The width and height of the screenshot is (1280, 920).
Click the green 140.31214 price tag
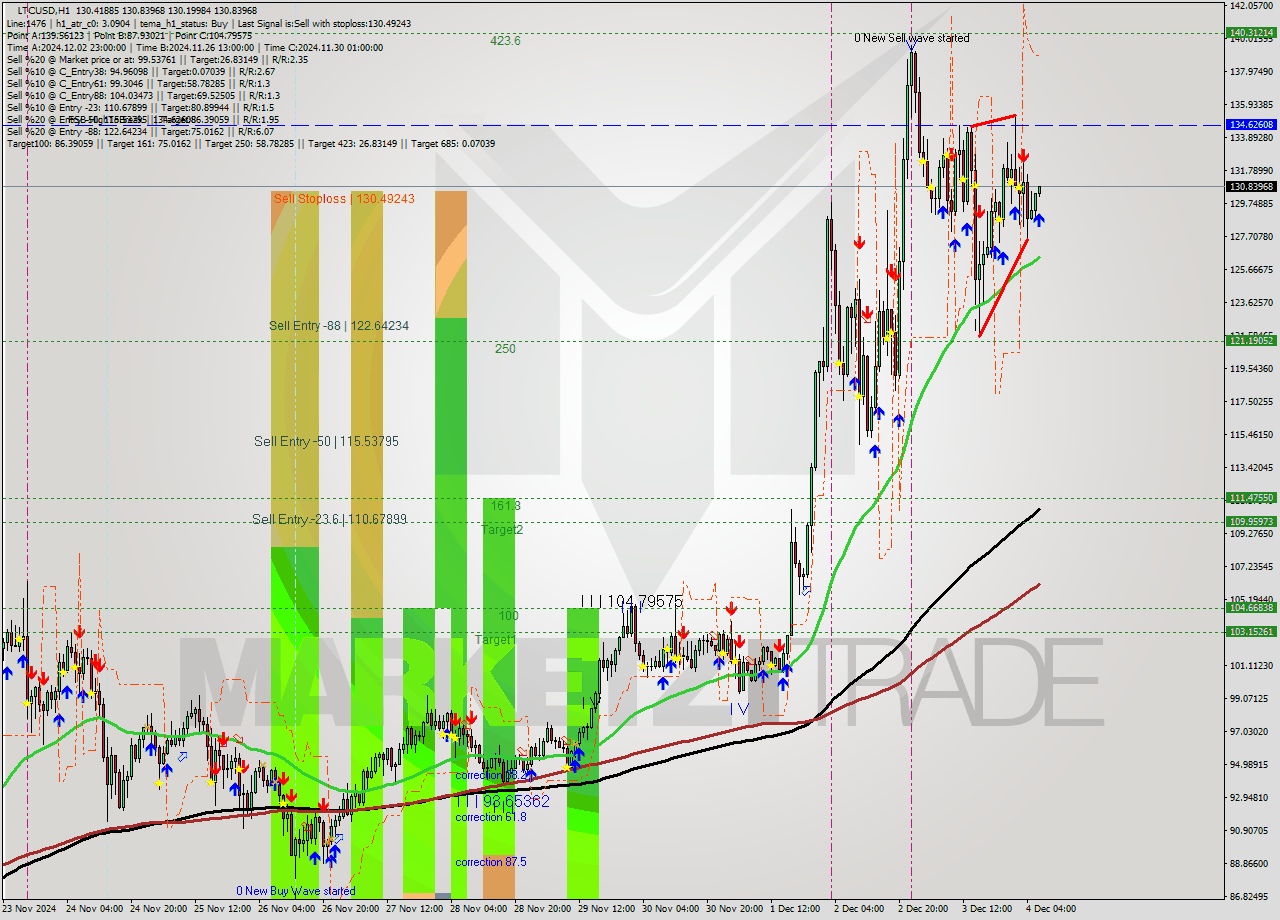(x=1251, y=32)
